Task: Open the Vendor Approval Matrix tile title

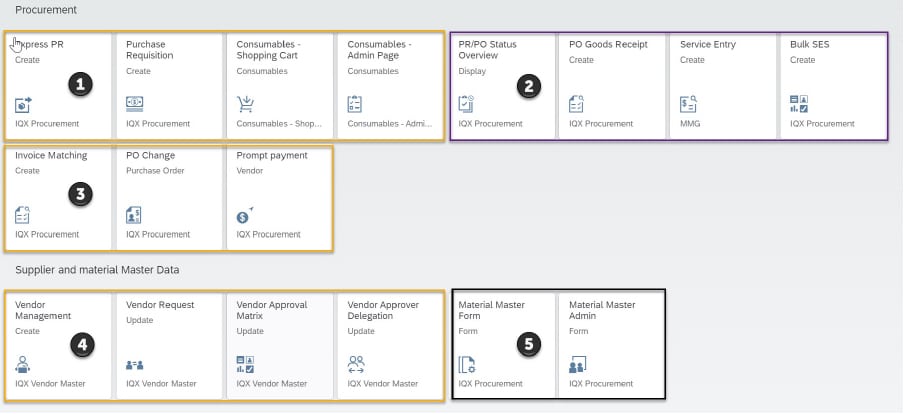Action: pyautogui.click(x=272, y=310)
